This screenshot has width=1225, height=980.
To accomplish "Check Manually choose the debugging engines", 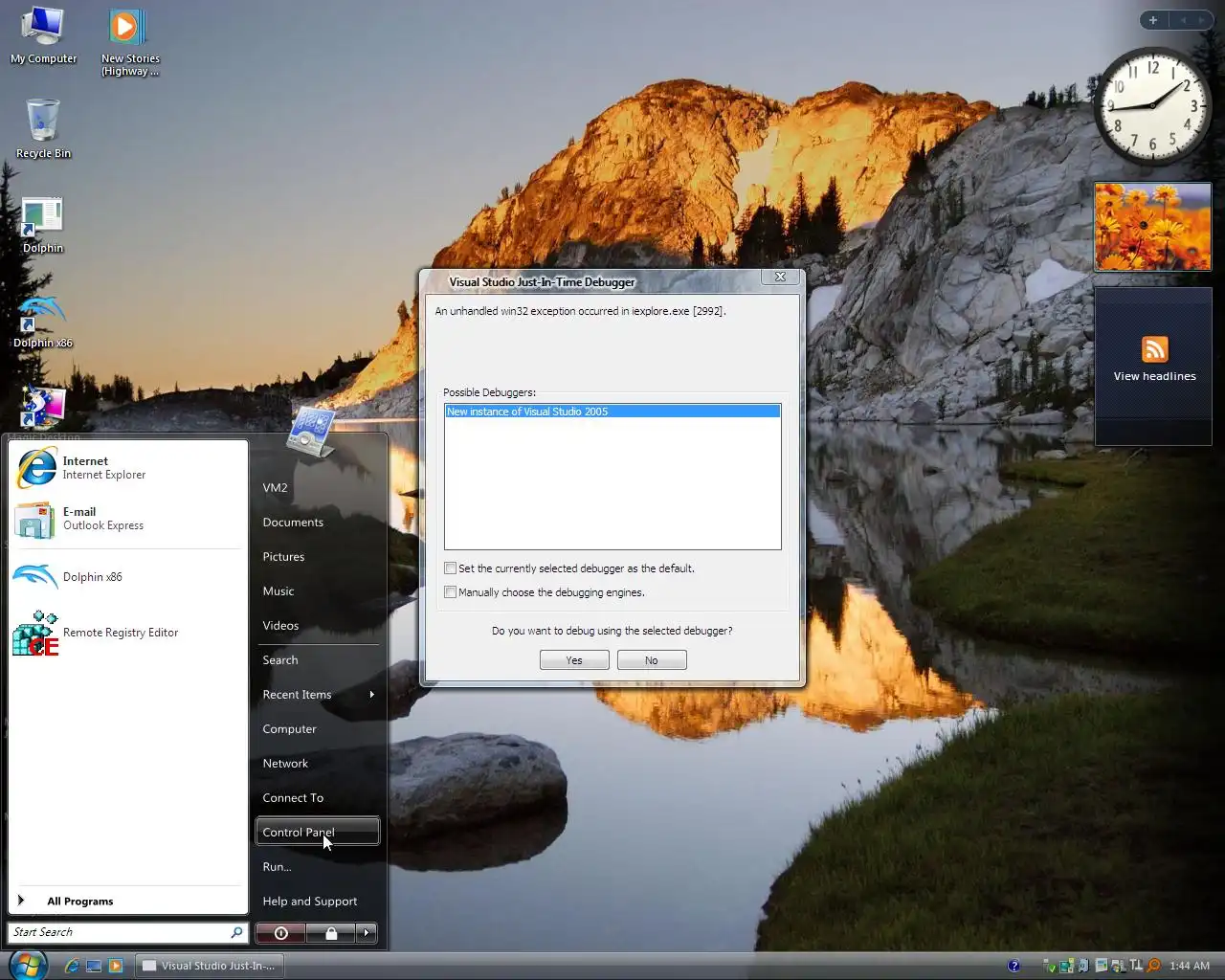I will point(450,592).
